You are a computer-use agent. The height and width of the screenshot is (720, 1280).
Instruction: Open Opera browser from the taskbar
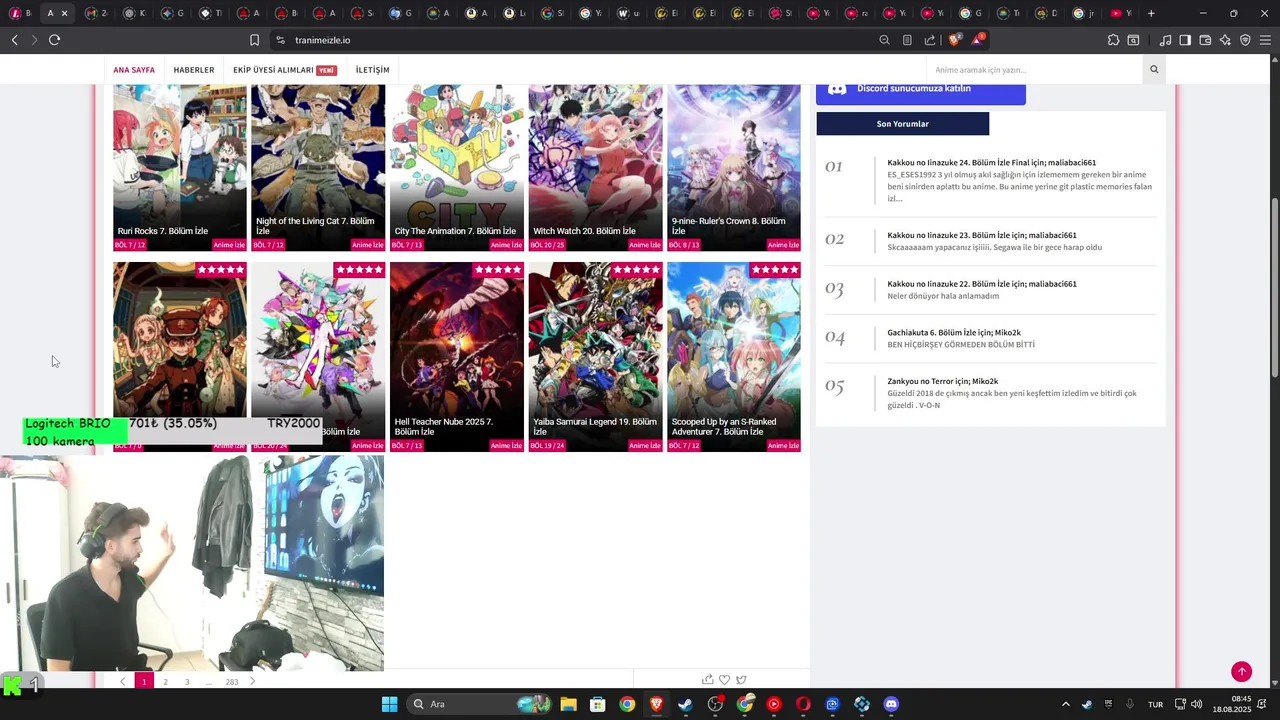pyautogui.click(x=803, y=704)
